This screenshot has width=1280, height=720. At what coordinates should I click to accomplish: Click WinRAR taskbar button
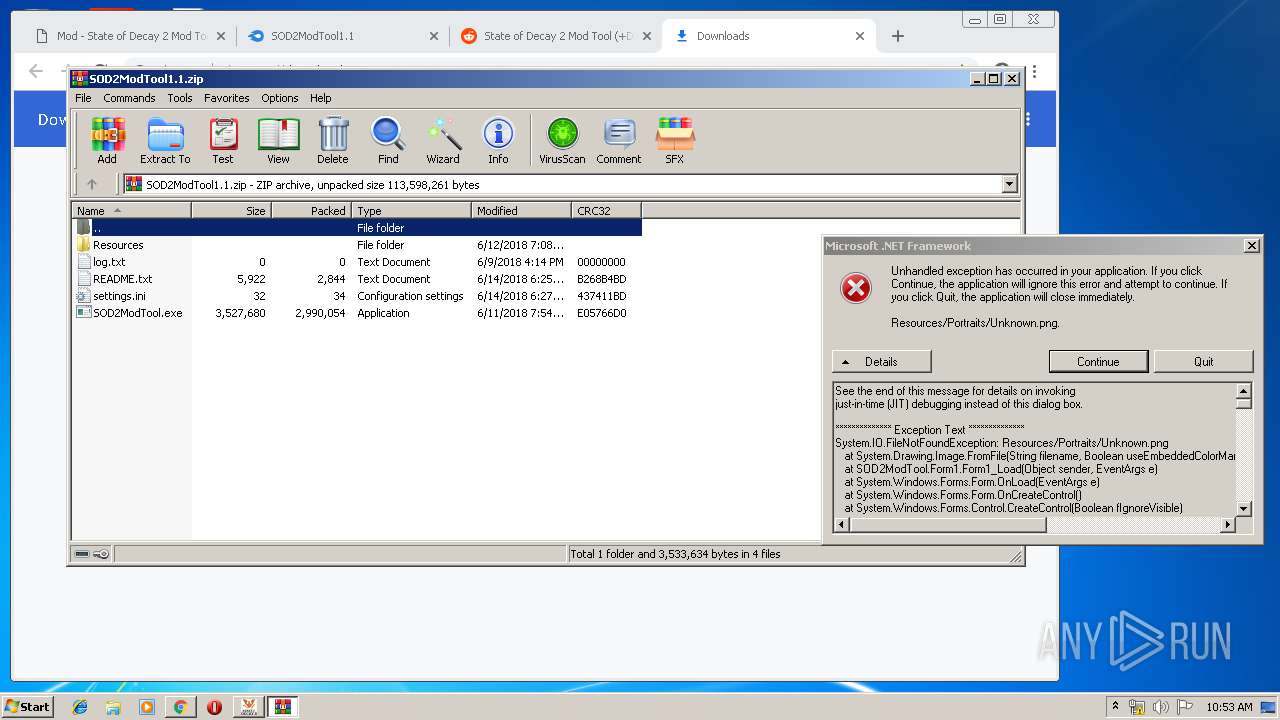point(282,707)
